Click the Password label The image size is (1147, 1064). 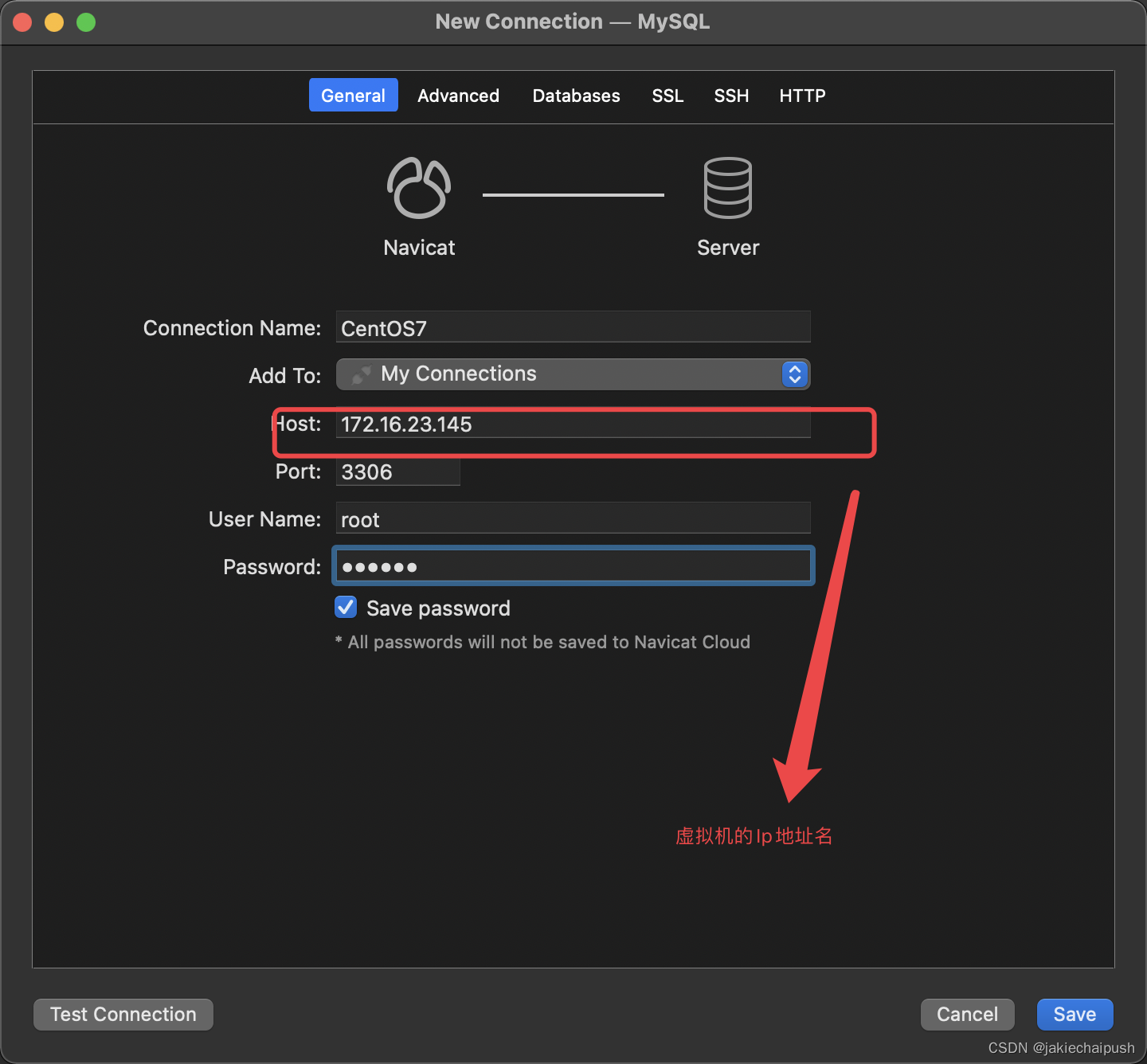click(272, 567)
